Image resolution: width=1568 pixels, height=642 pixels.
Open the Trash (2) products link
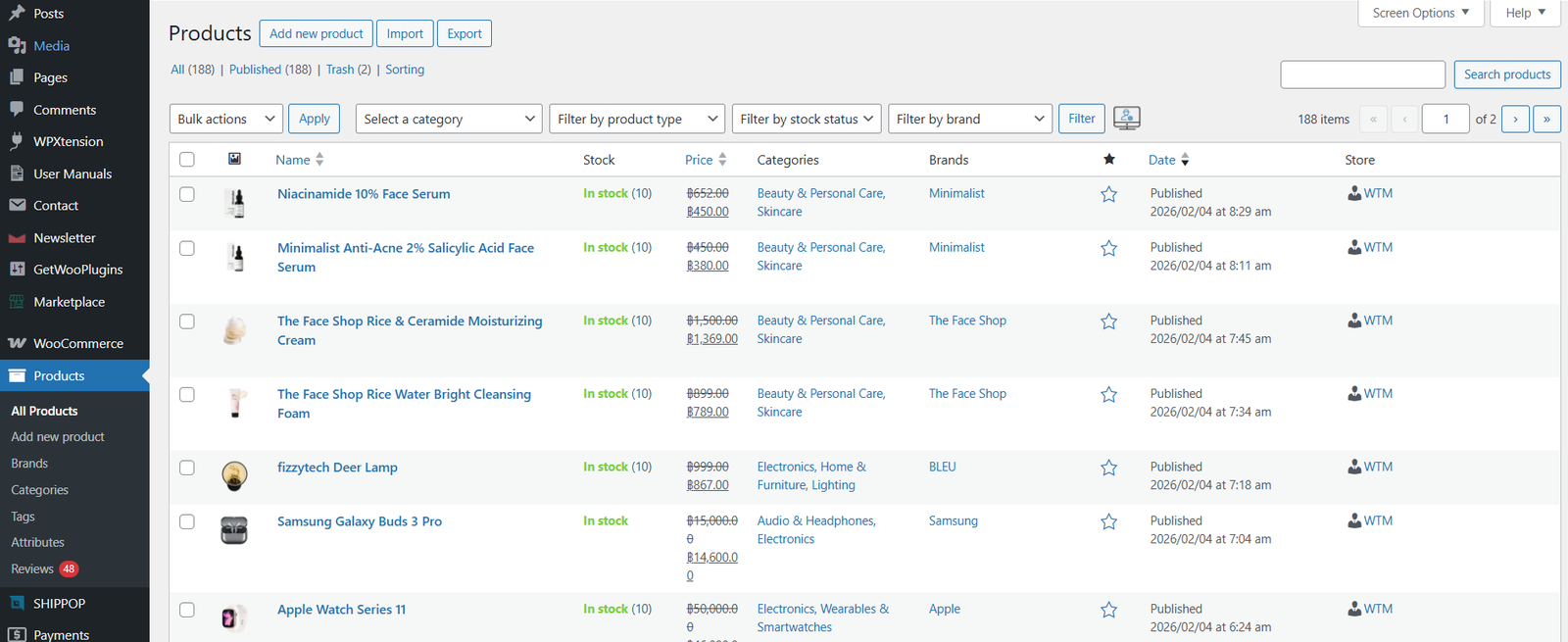pyautogui.click(x=348, y=70)
